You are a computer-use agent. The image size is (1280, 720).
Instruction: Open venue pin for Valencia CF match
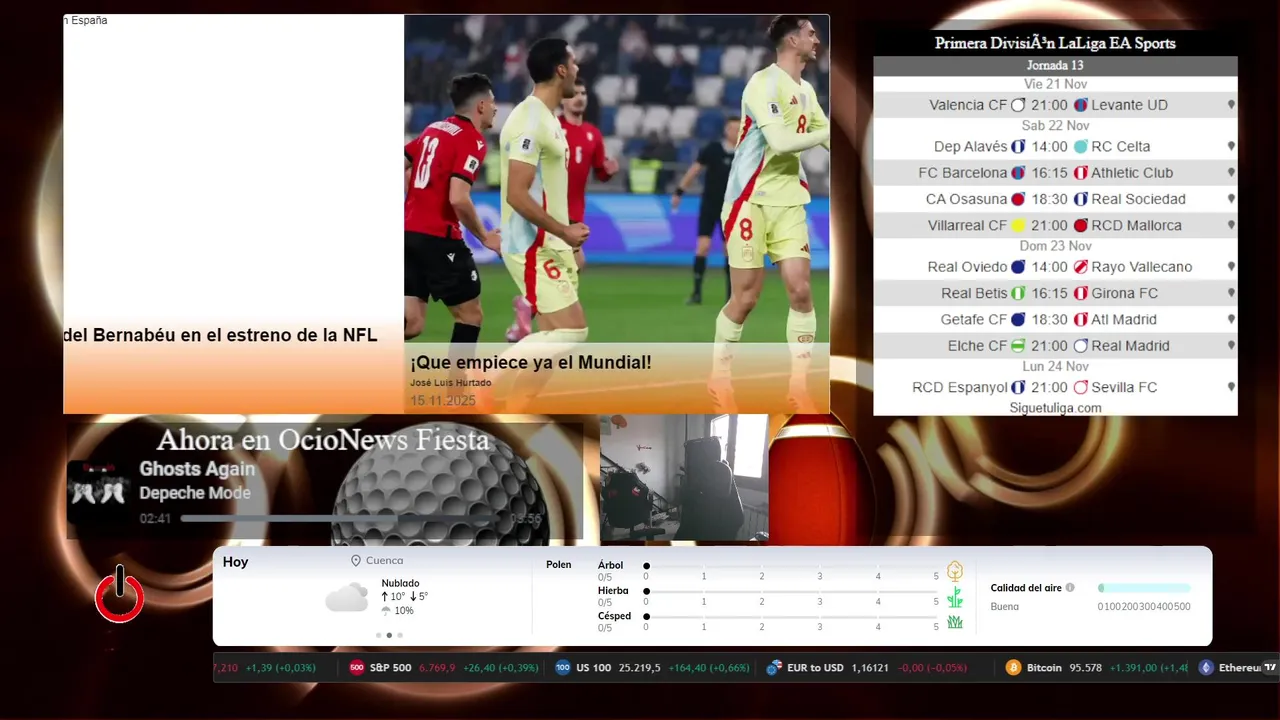point(1231,105)
